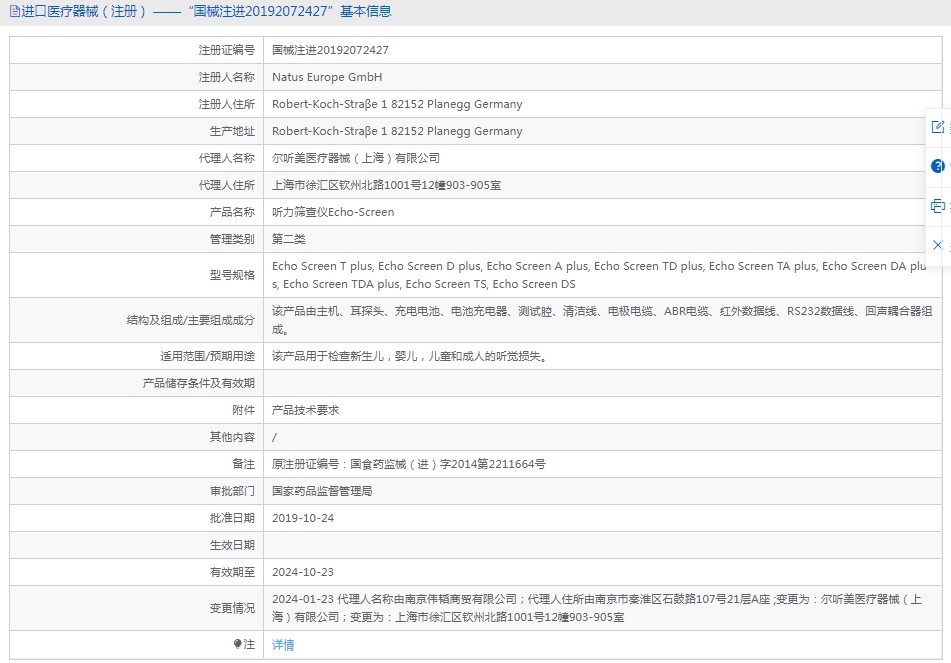This screenshot has height=663, width=951.
Task: Open the 详情 details link
Action: pyautogui.click(x=283, y=645)
